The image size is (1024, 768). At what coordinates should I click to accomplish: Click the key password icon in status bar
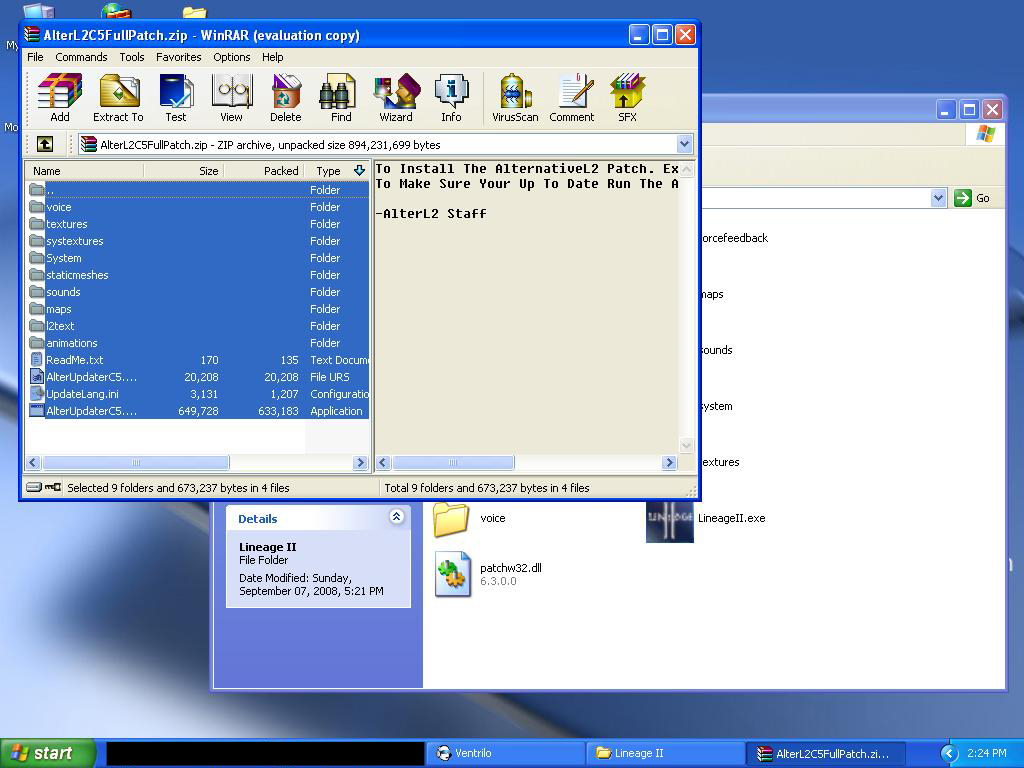click(x=53, y=487)
